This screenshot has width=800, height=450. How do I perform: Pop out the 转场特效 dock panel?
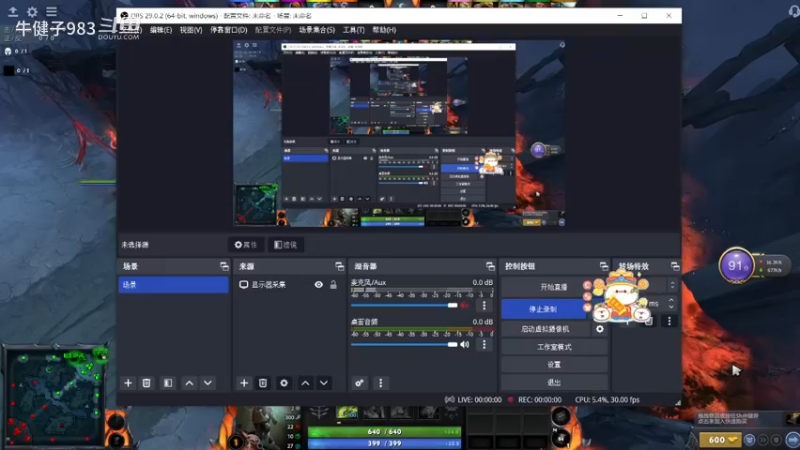point(675,266)
